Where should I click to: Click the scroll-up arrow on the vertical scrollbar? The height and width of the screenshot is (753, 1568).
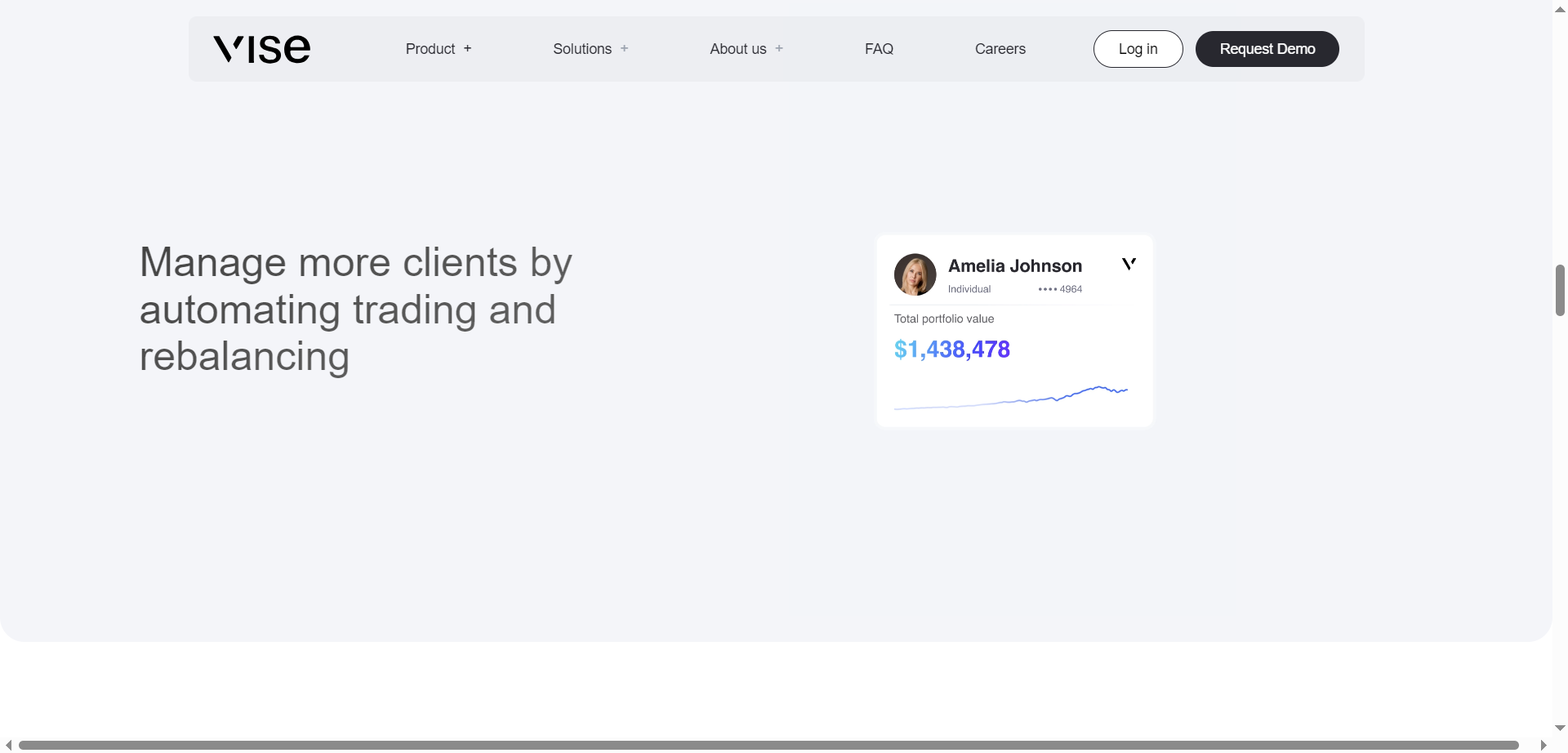coord(1561,8)
